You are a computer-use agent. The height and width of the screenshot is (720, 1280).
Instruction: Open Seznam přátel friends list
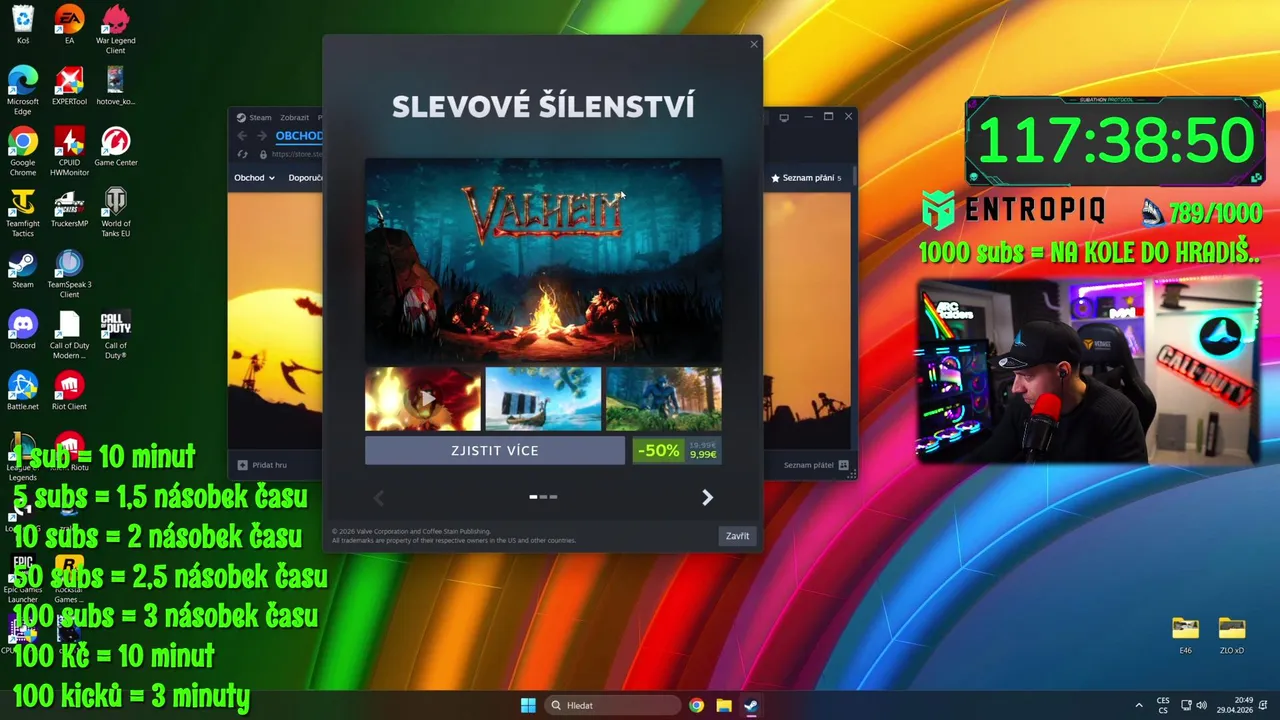pos(816,465)
